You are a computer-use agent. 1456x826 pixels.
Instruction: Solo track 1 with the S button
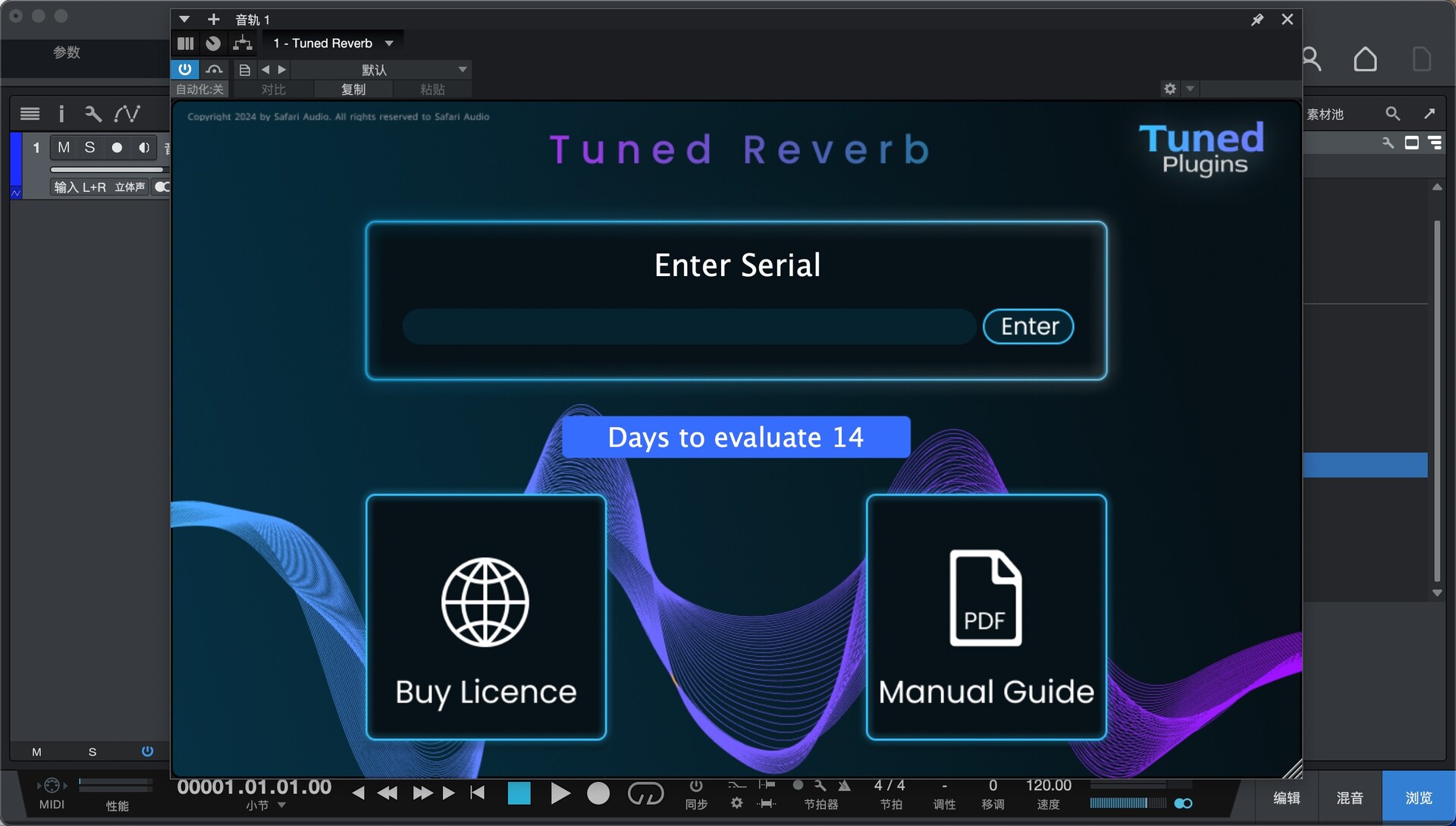(89, 147)
